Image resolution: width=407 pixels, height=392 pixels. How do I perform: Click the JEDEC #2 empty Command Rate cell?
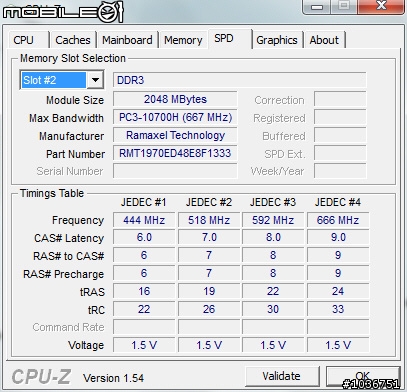coord(209,327)
